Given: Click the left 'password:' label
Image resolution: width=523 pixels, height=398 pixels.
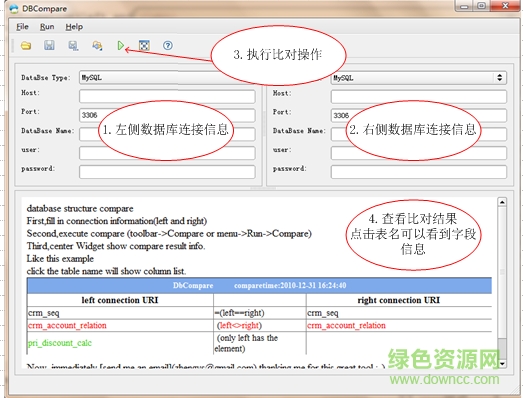Looking at the screenshot, I should point(38,169).
